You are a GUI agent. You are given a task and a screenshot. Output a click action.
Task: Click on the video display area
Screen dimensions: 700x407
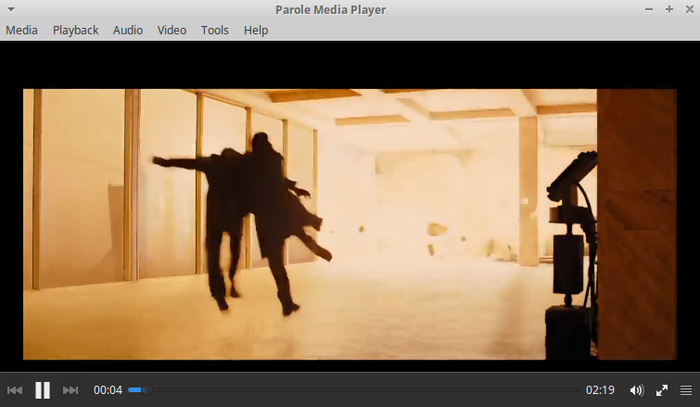coord(350,206)
